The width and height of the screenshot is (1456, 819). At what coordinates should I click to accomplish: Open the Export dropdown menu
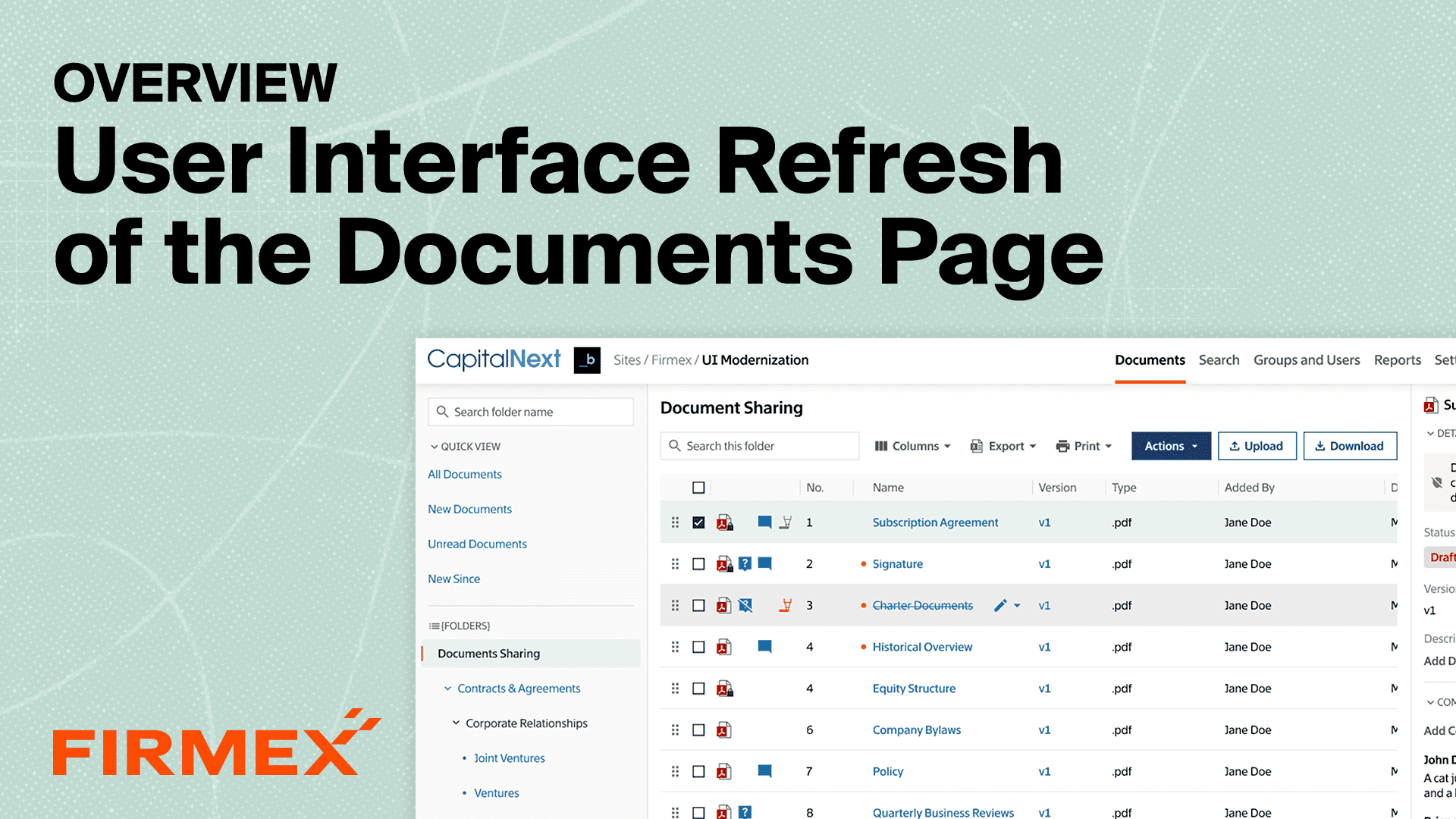point(1003,446)
